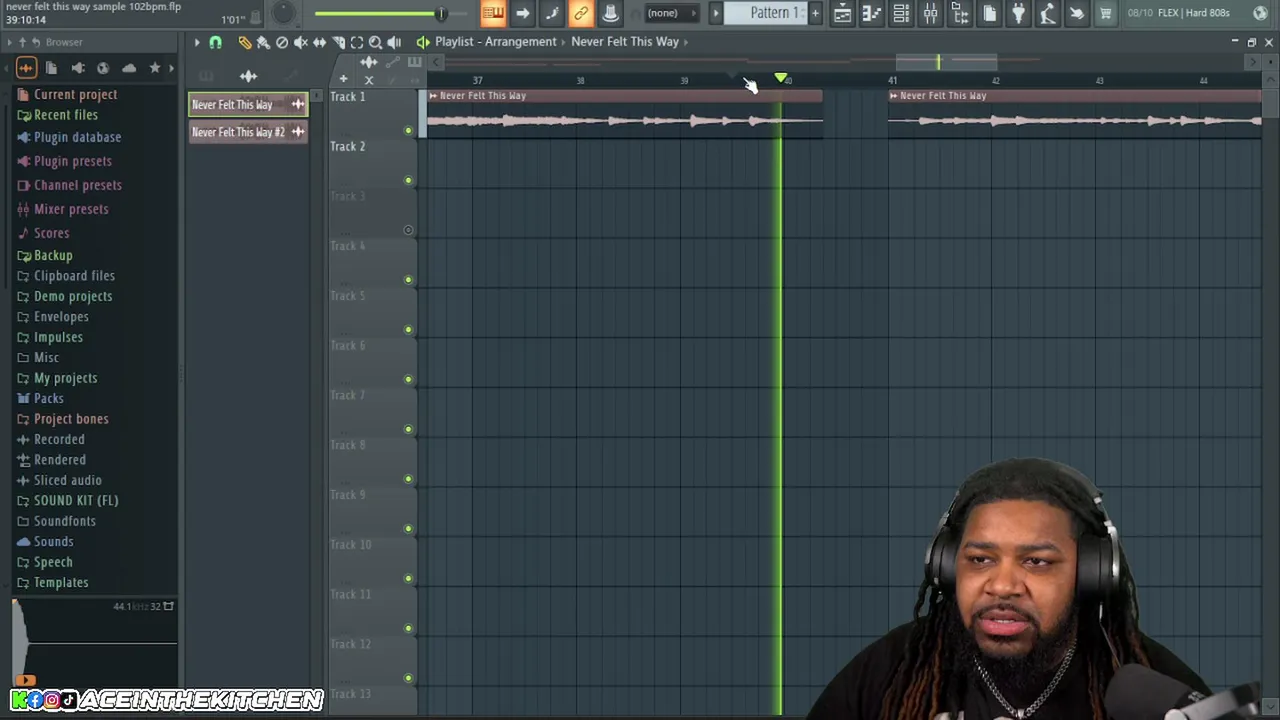Expand the pattern selector arrow left of Pattern 1
The height and width of the screenshot is (720, 1280).
[x=716, y=13]
